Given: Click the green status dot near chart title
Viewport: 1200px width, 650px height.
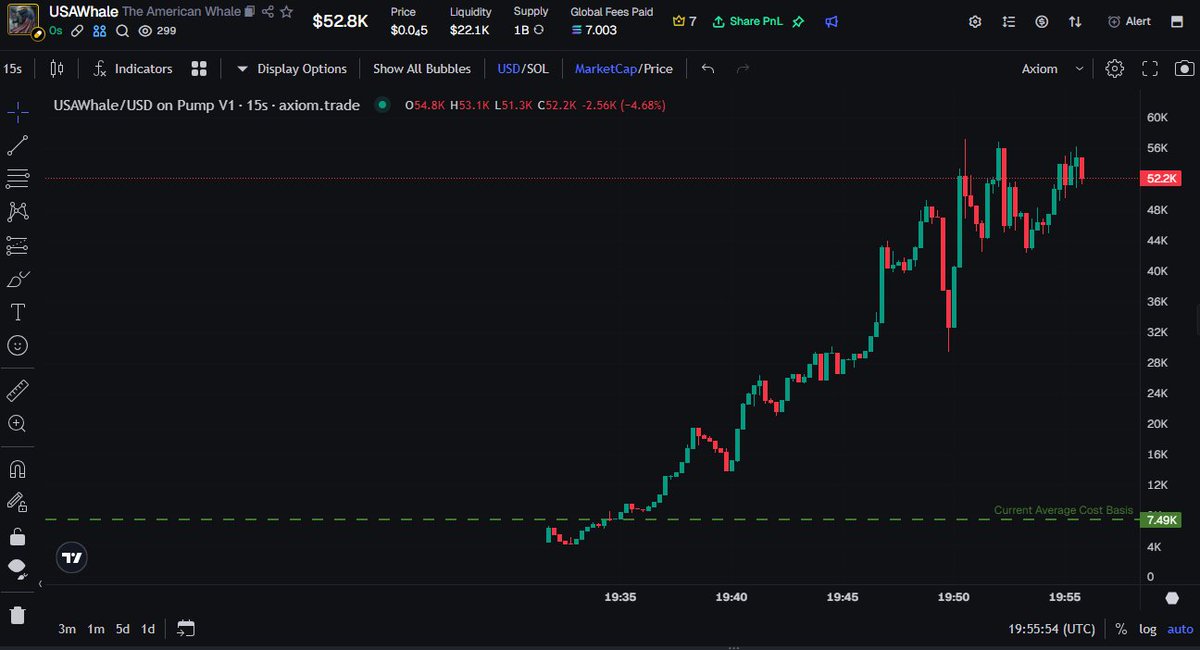Looking at the screenshot, I should (x=382, y=104).
